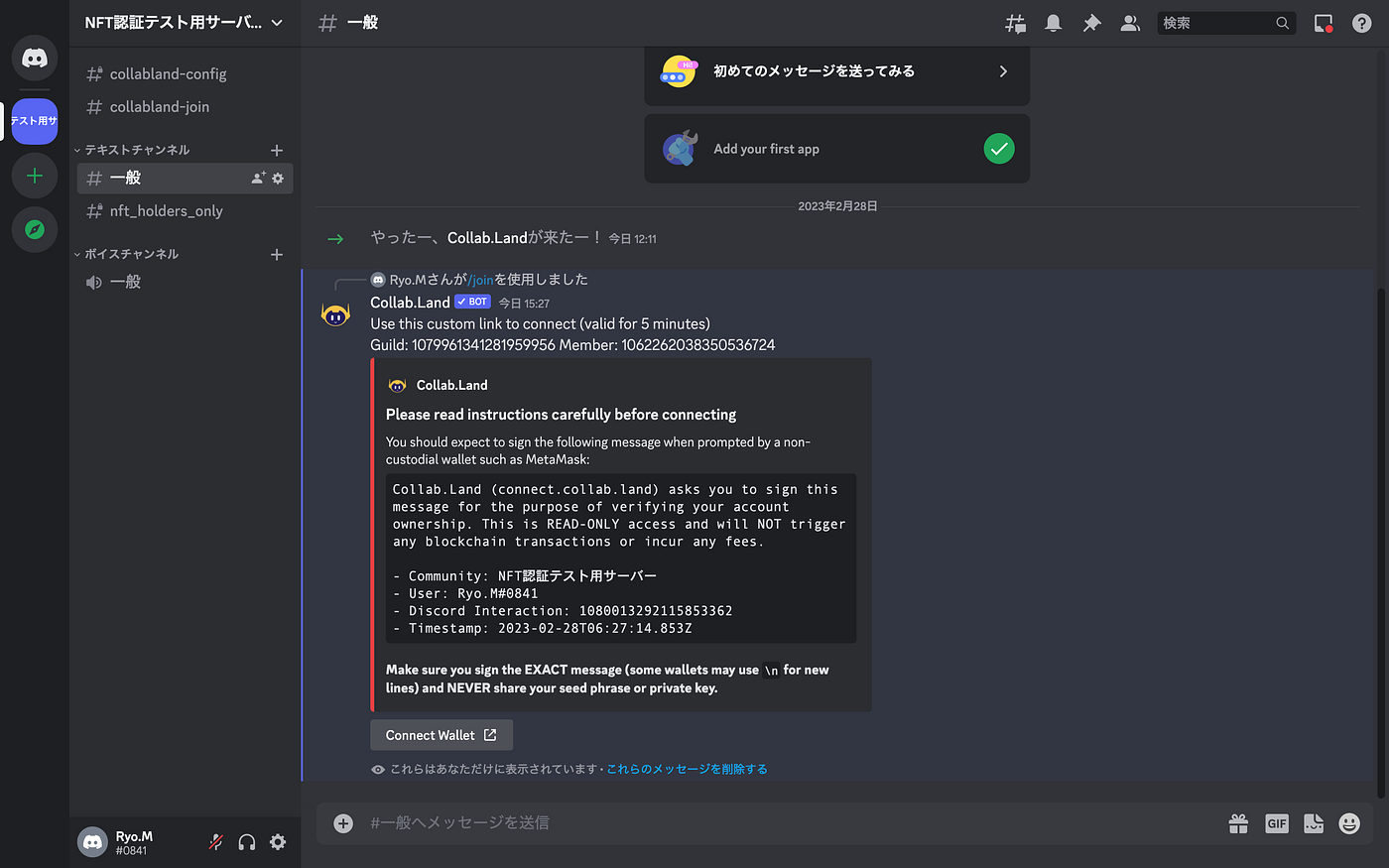The image size is (1389, 868).
Task: Open notification settings bell icon
Action: [x=1054, y=23]
